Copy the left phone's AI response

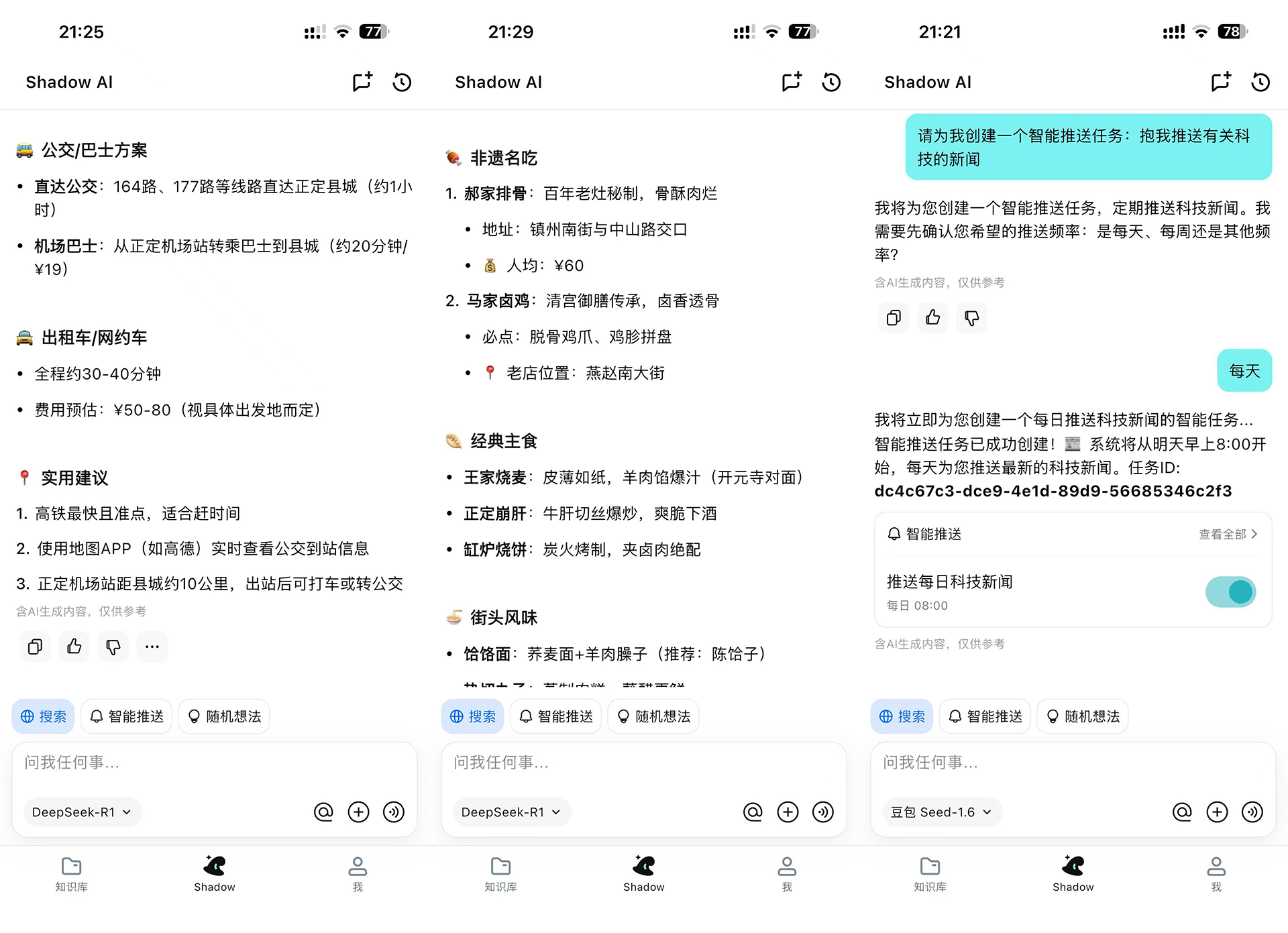click(x=35, y=647)
